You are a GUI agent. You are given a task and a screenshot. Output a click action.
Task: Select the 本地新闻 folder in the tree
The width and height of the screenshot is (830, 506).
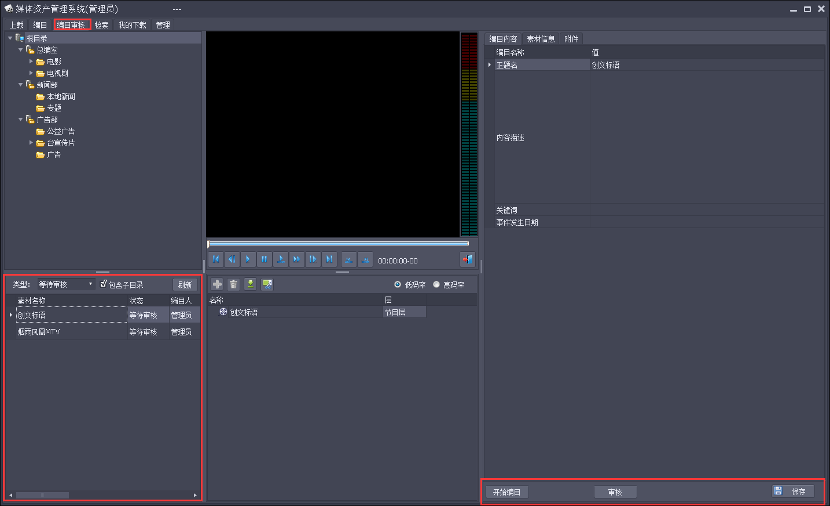(x=61, y=96)
